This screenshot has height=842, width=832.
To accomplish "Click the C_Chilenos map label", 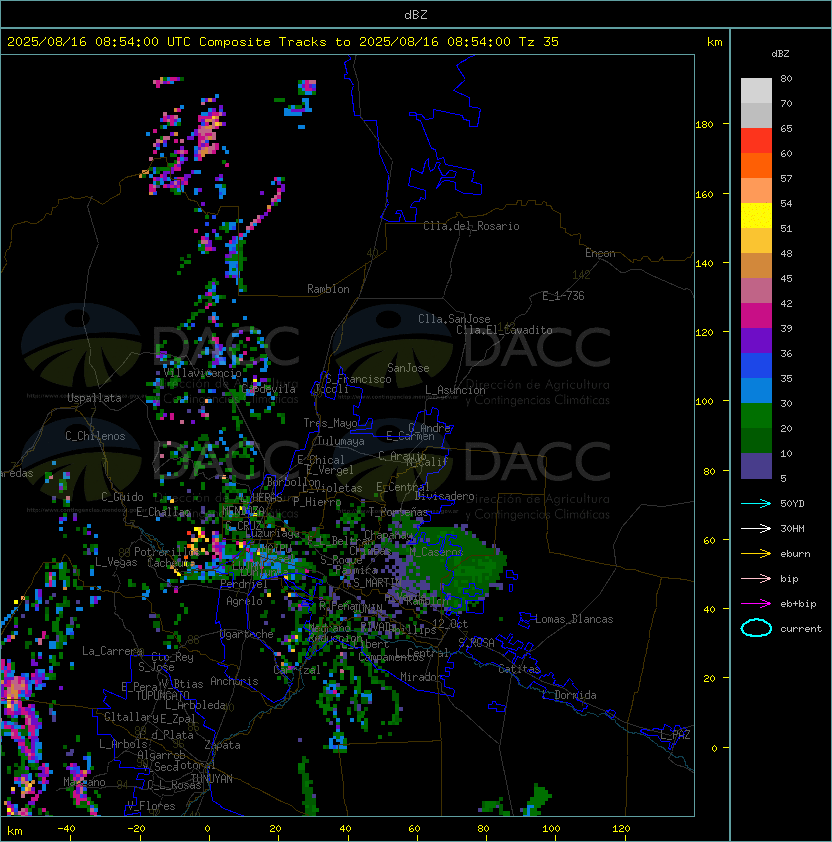I will coord(95,436).
